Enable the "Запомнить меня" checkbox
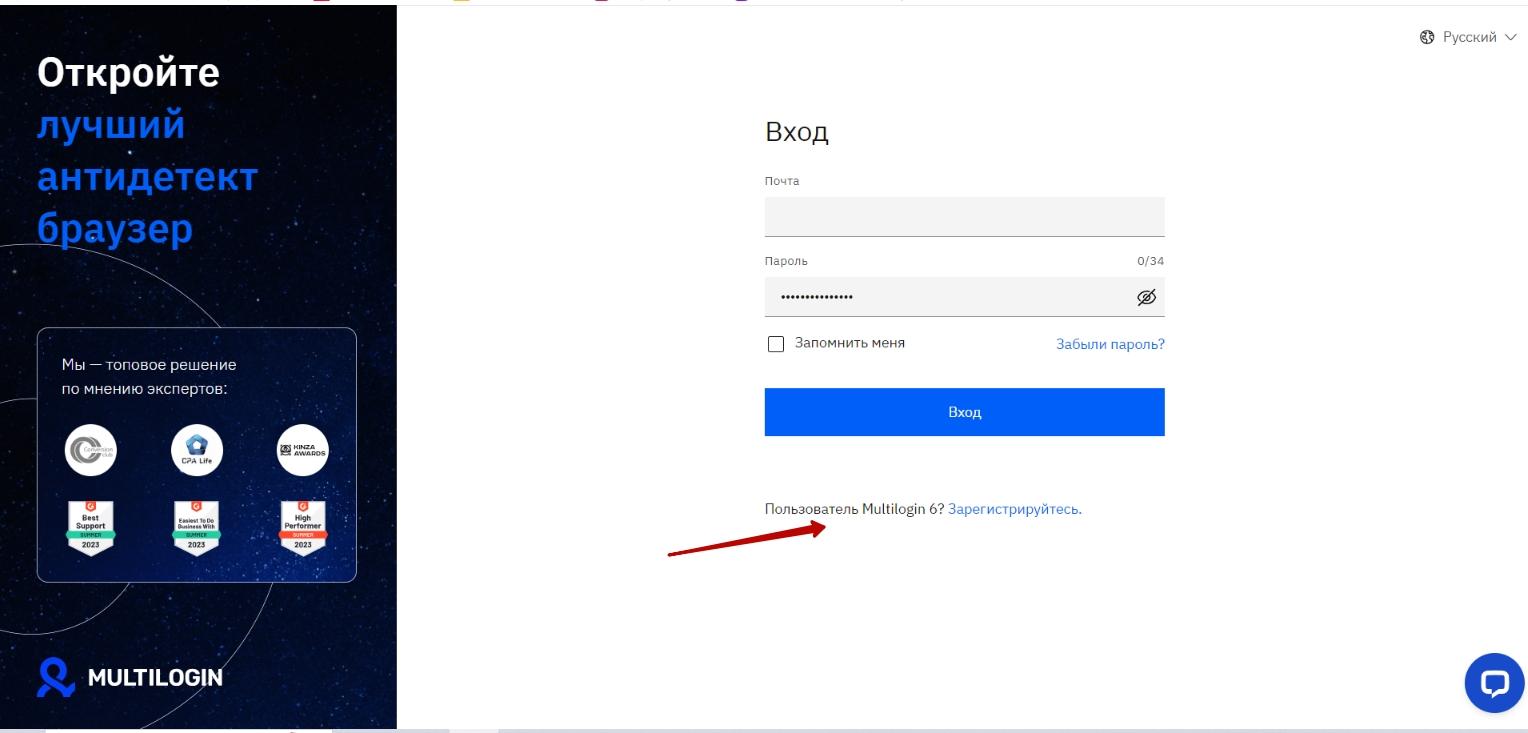Screen dimensions: 1528x733 [x=776, y=344]
